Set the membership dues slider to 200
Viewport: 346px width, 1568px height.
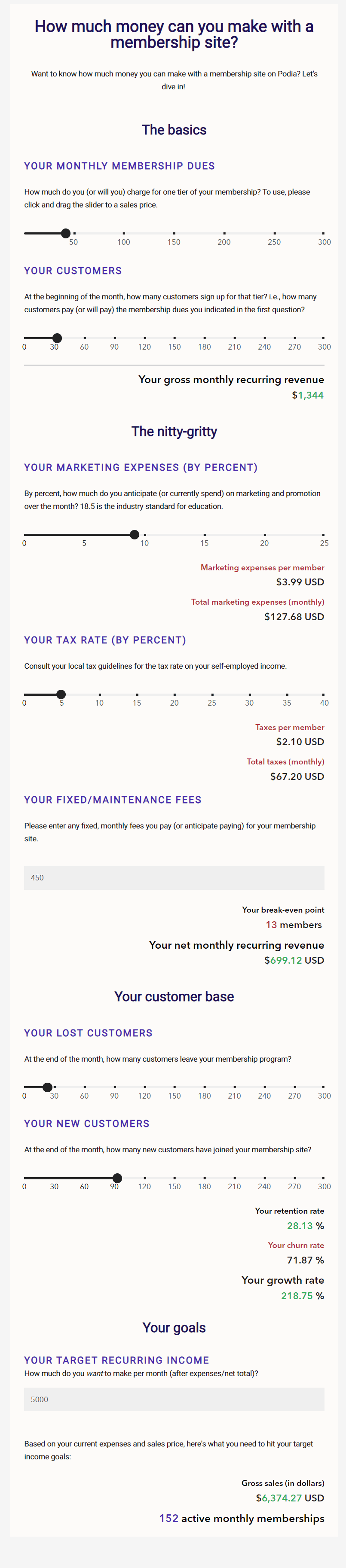click(224, 233)
